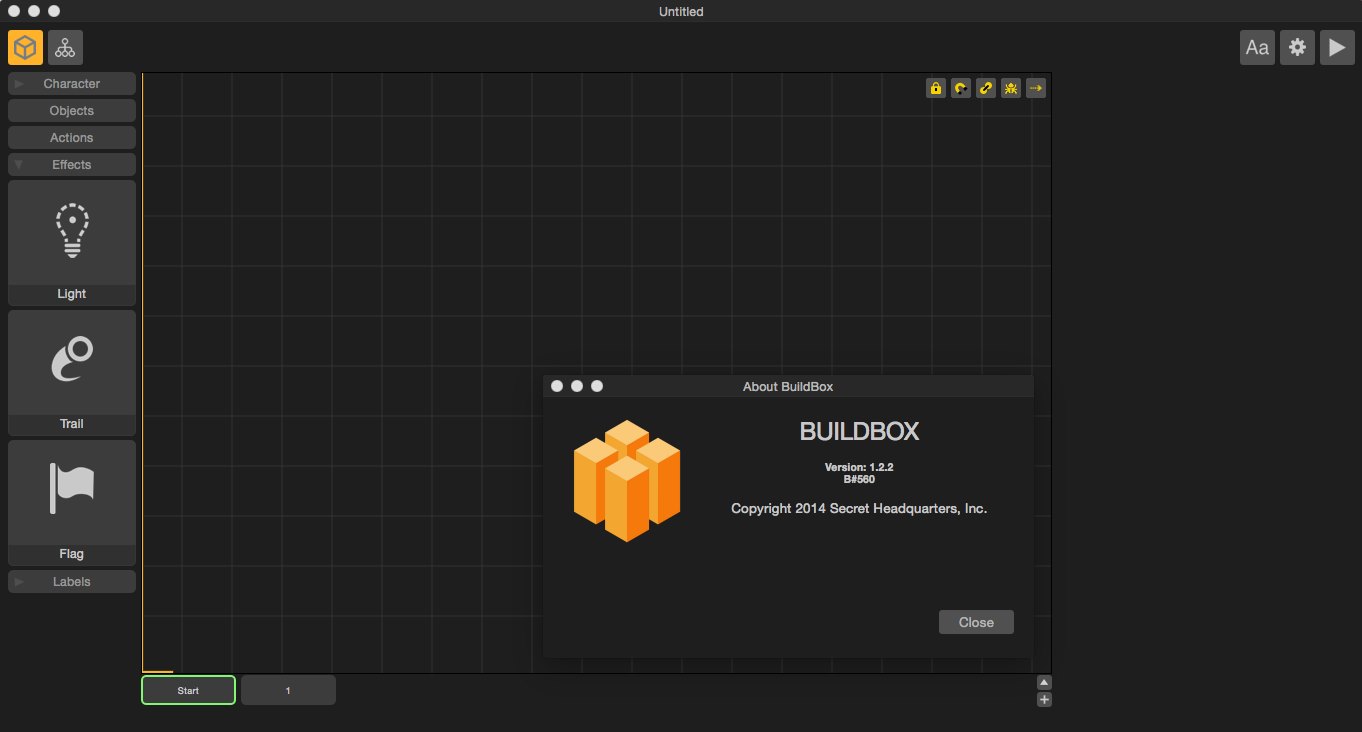Screen dimensions: 1362x732
Task: Toggle the chain link icon
Action: tap(986, 88)
